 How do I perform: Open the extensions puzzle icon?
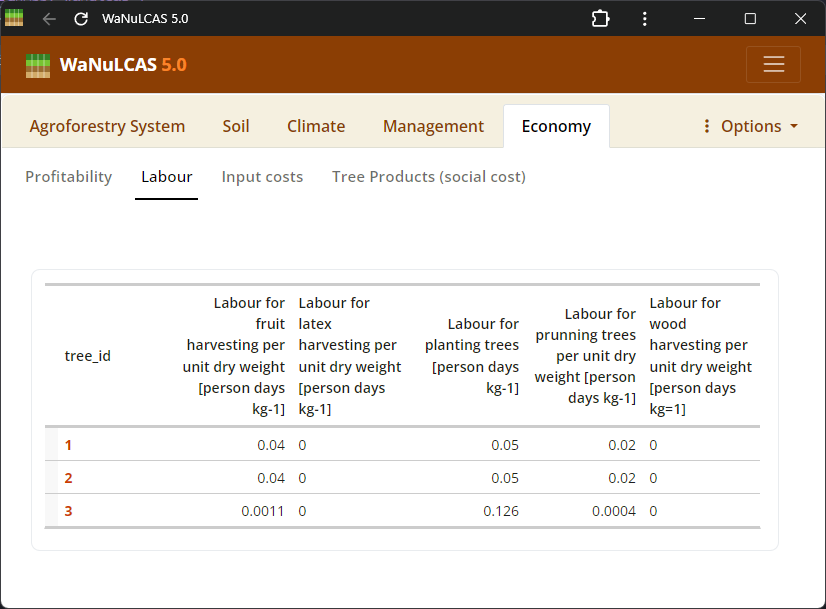pyautogui.click(x=600, y=19)
